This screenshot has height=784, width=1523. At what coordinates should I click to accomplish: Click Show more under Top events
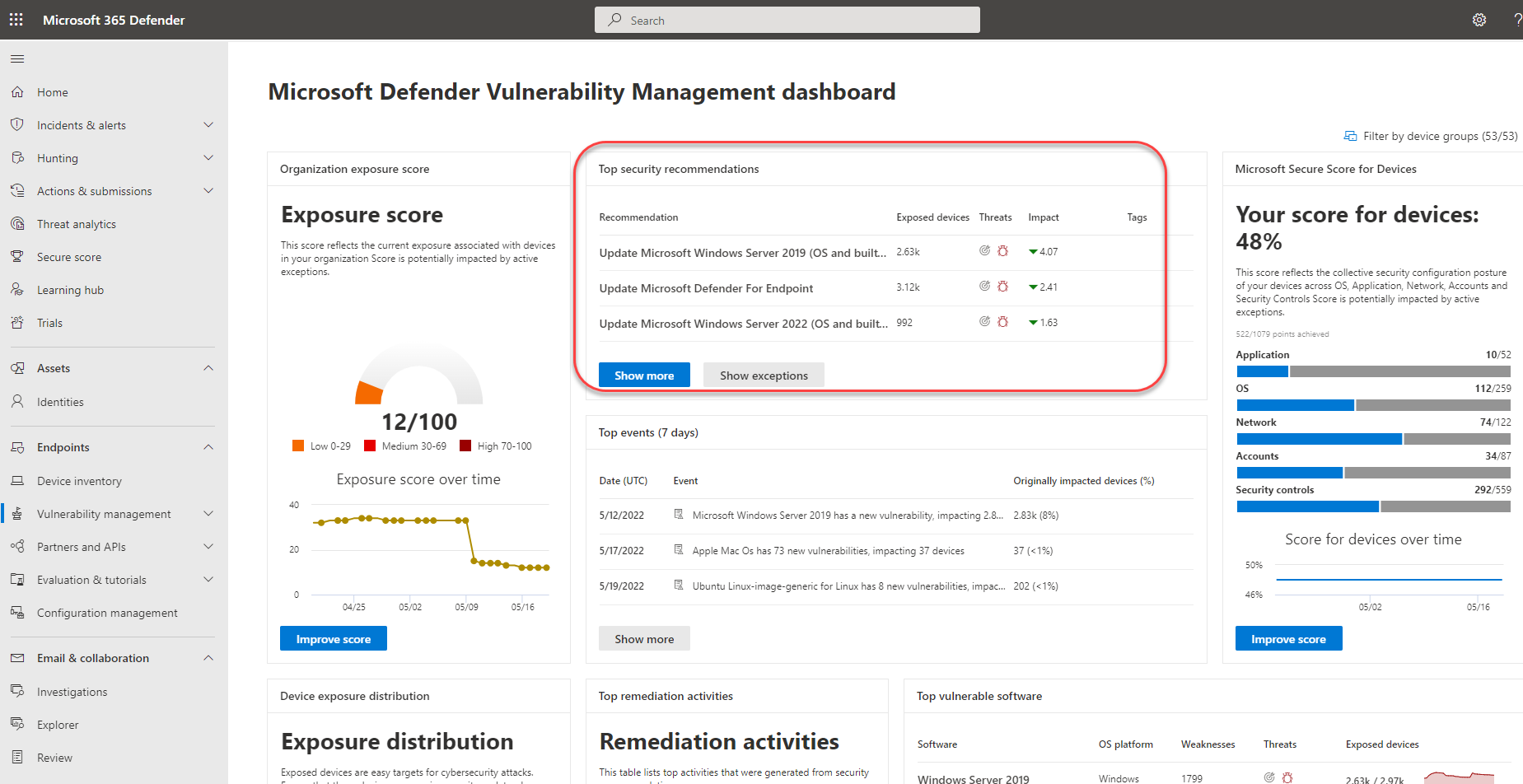[x=644, y=638]
